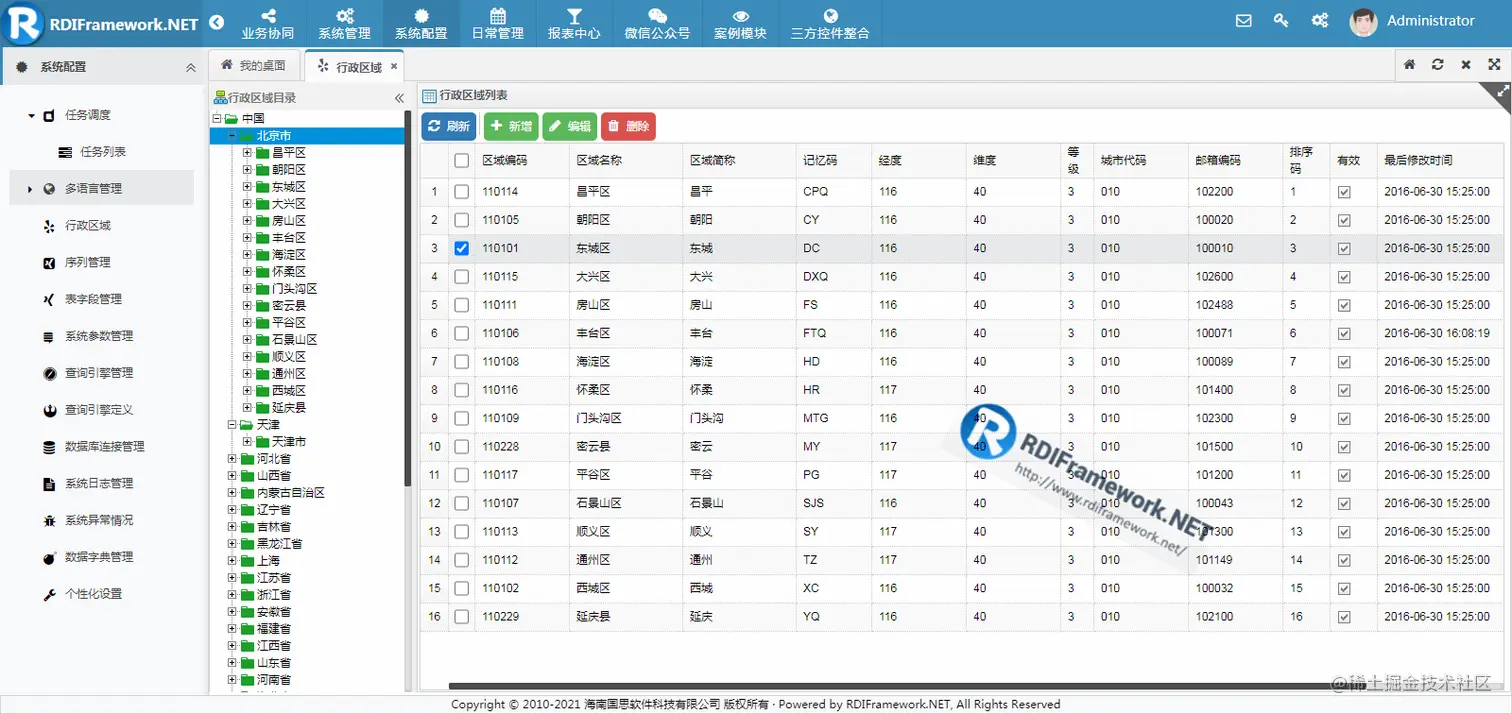Image resolution: width=1512 pixels, height=714 pixels.
Task: Open the 三方控件整合 top menu
Action: pos(830,23)
